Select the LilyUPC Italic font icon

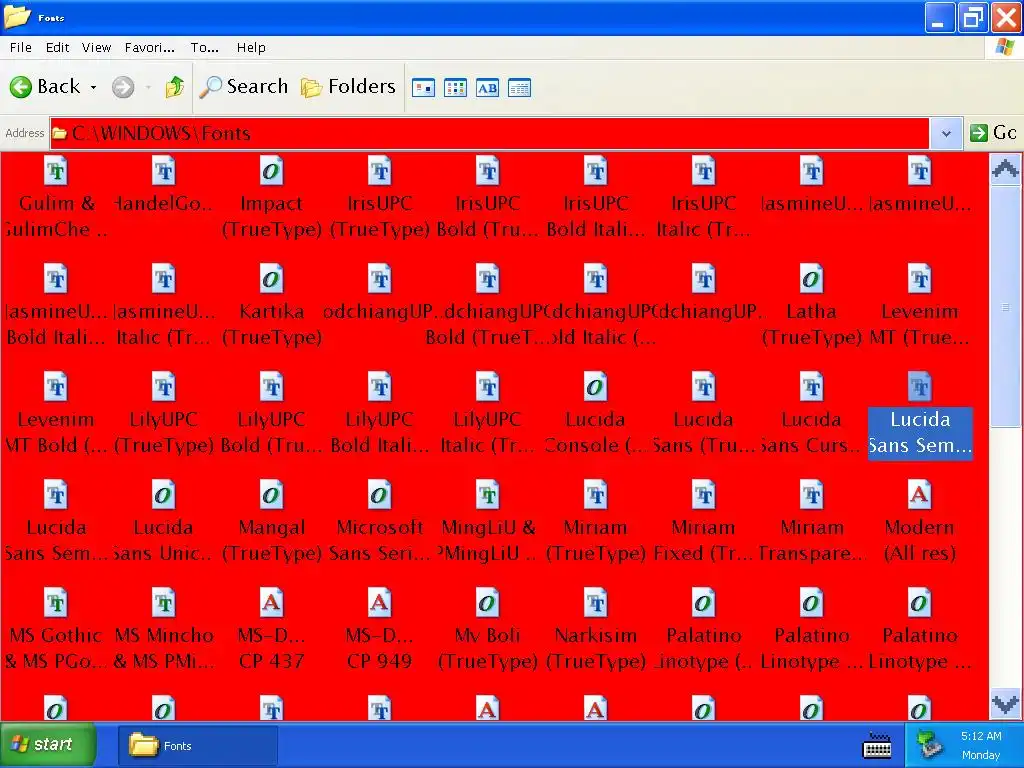coord(487,387)
